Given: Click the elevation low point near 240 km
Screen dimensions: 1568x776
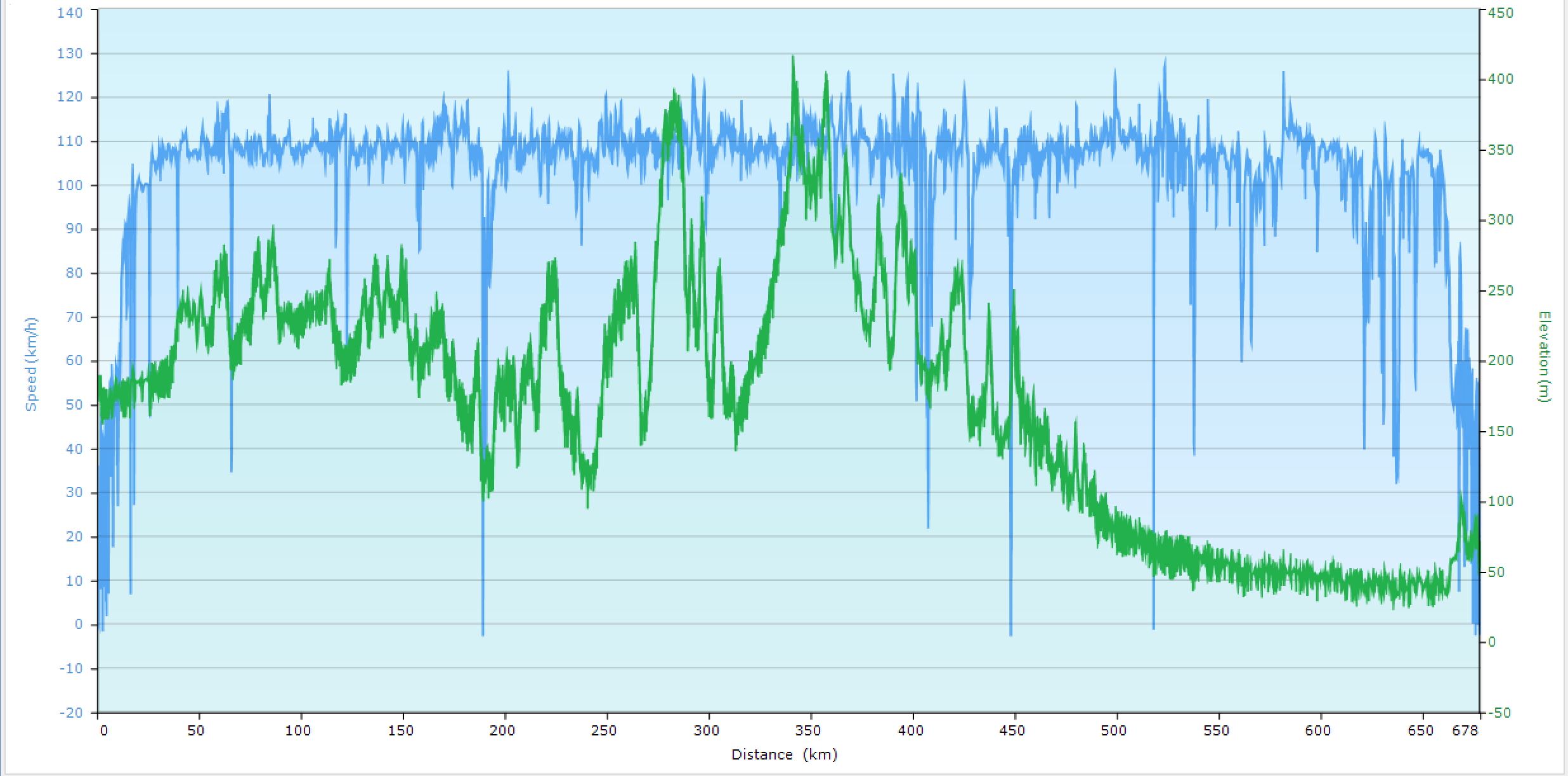Looking at the screenshot, I should click(587, 507).
